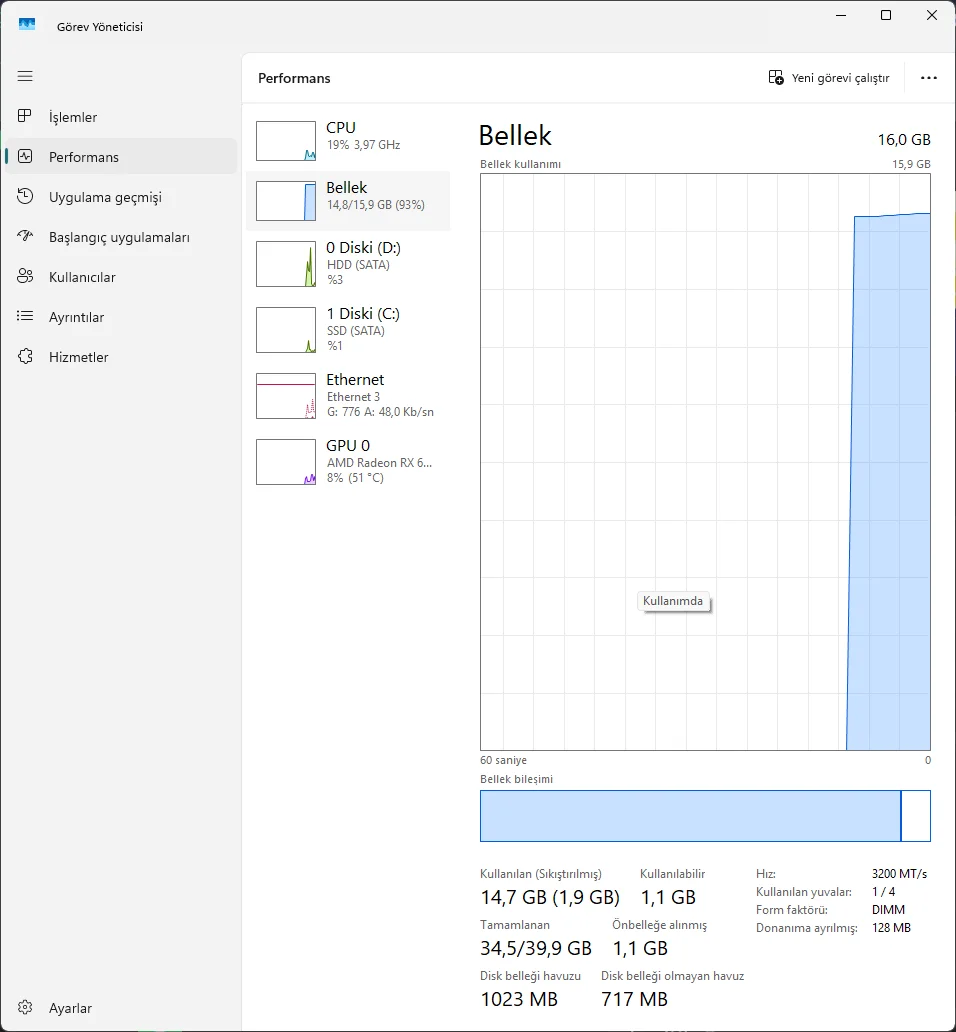Open the hamburger navigation menu

(25, 76)
